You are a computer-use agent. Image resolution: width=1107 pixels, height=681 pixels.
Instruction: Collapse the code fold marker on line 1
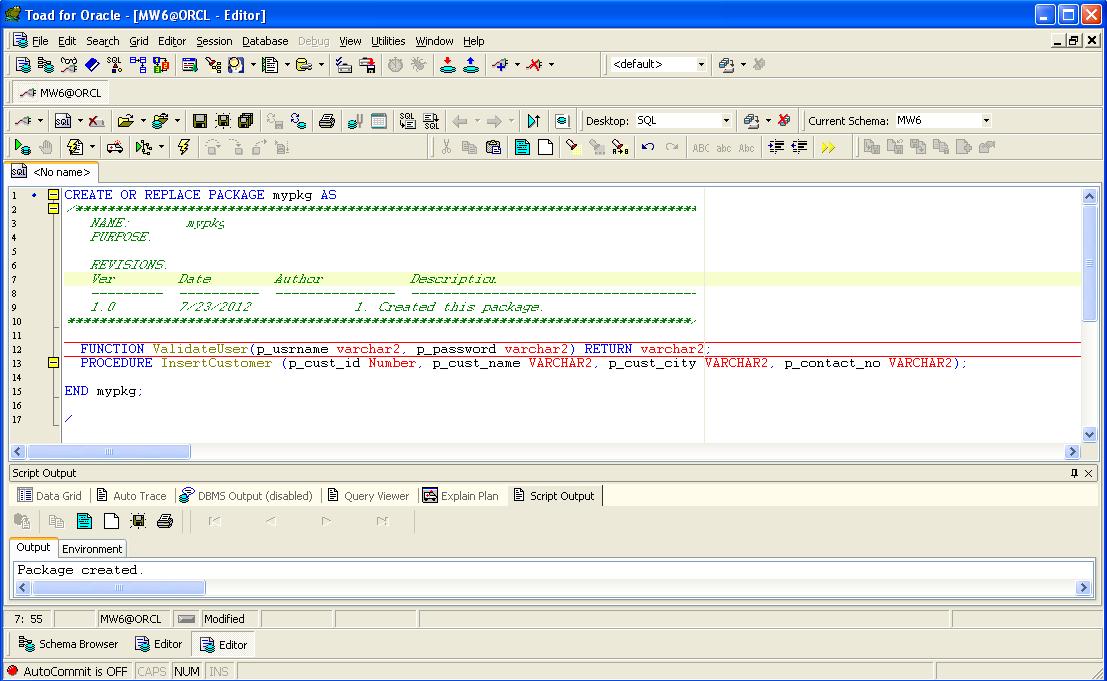(x=52, y=194)
